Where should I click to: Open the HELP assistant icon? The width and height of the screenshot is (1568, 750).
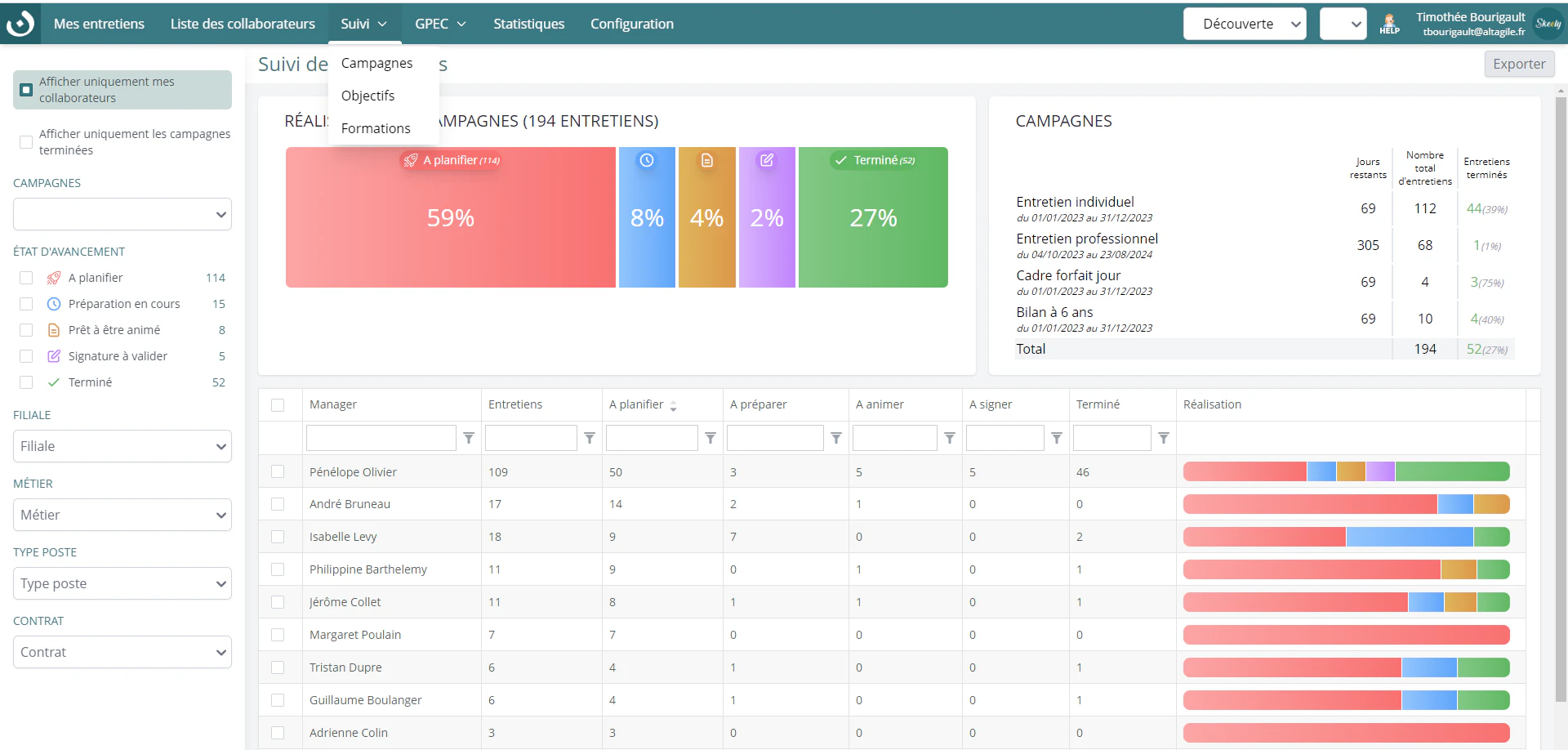coord(1389,24)
